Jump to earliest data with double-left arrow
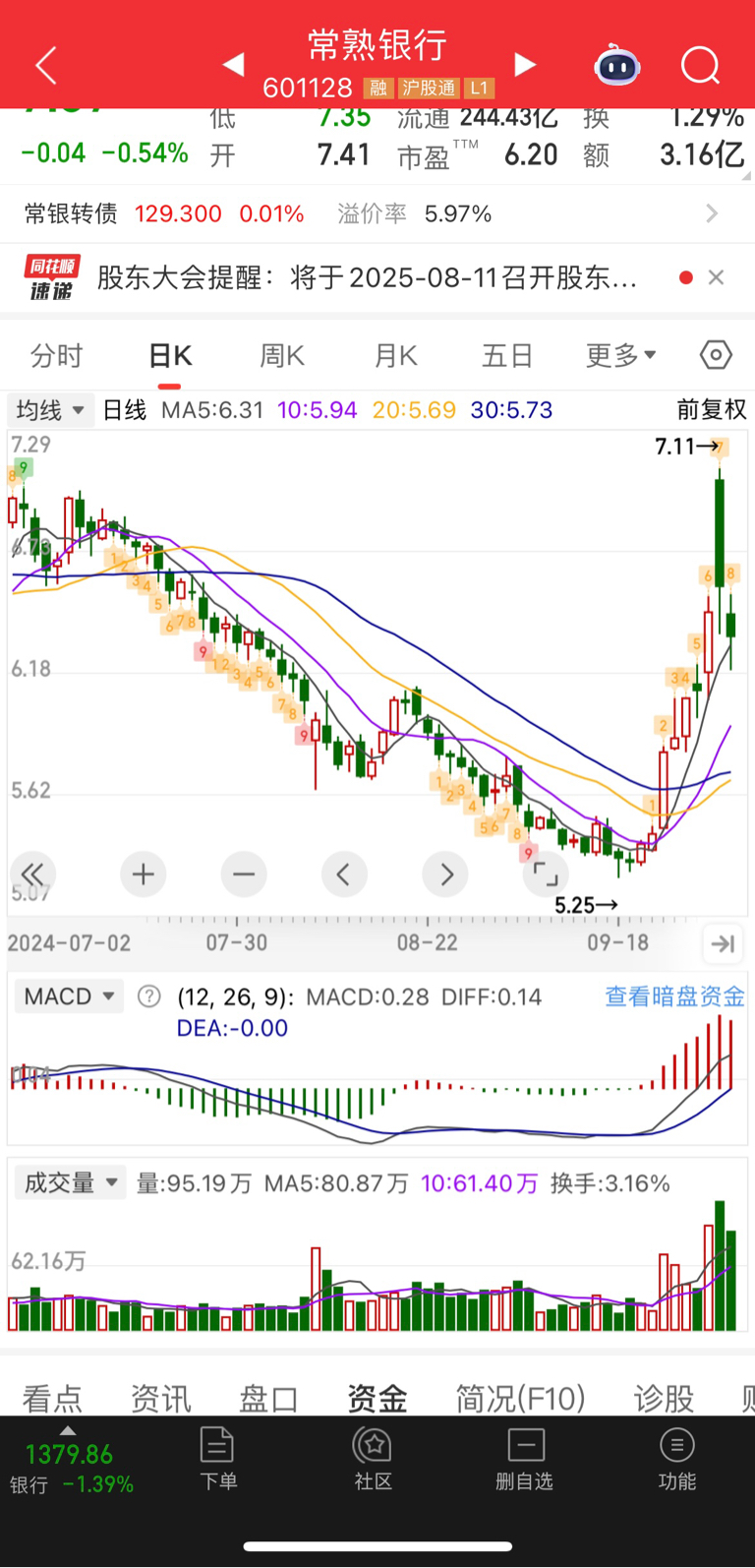The height and width of the screenshot is (1568, 755). click(x=32, y=874)
